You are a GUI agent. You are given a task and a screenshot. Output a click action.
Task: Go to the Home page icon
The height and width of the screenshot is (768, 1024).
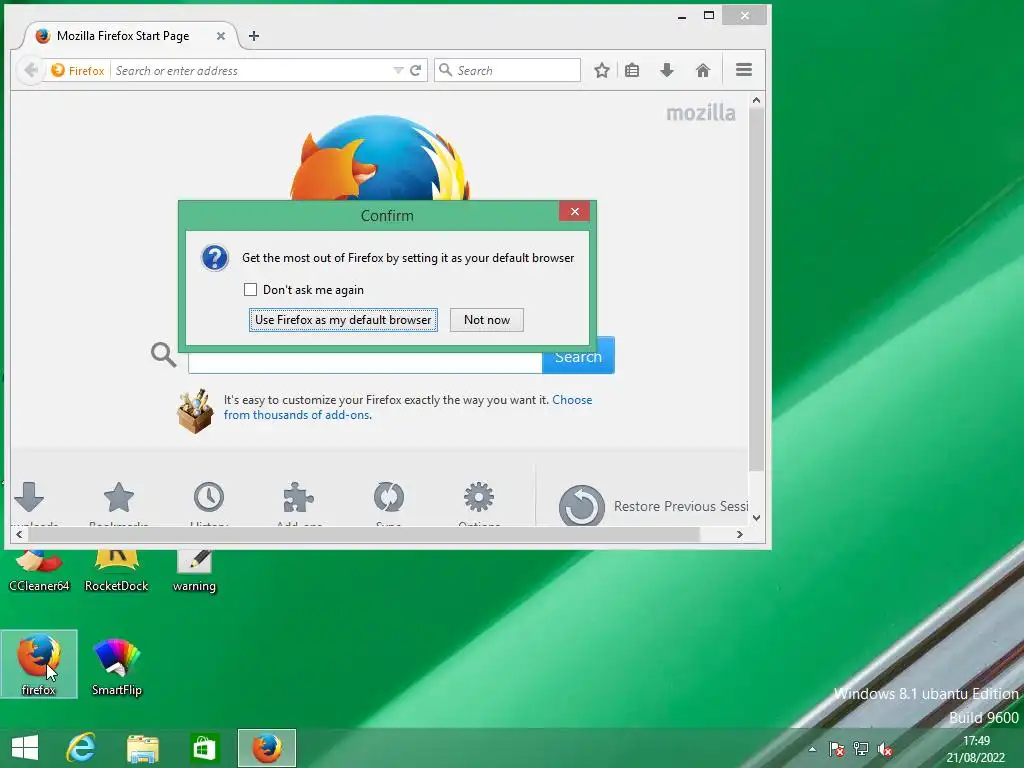coord(703,71)
